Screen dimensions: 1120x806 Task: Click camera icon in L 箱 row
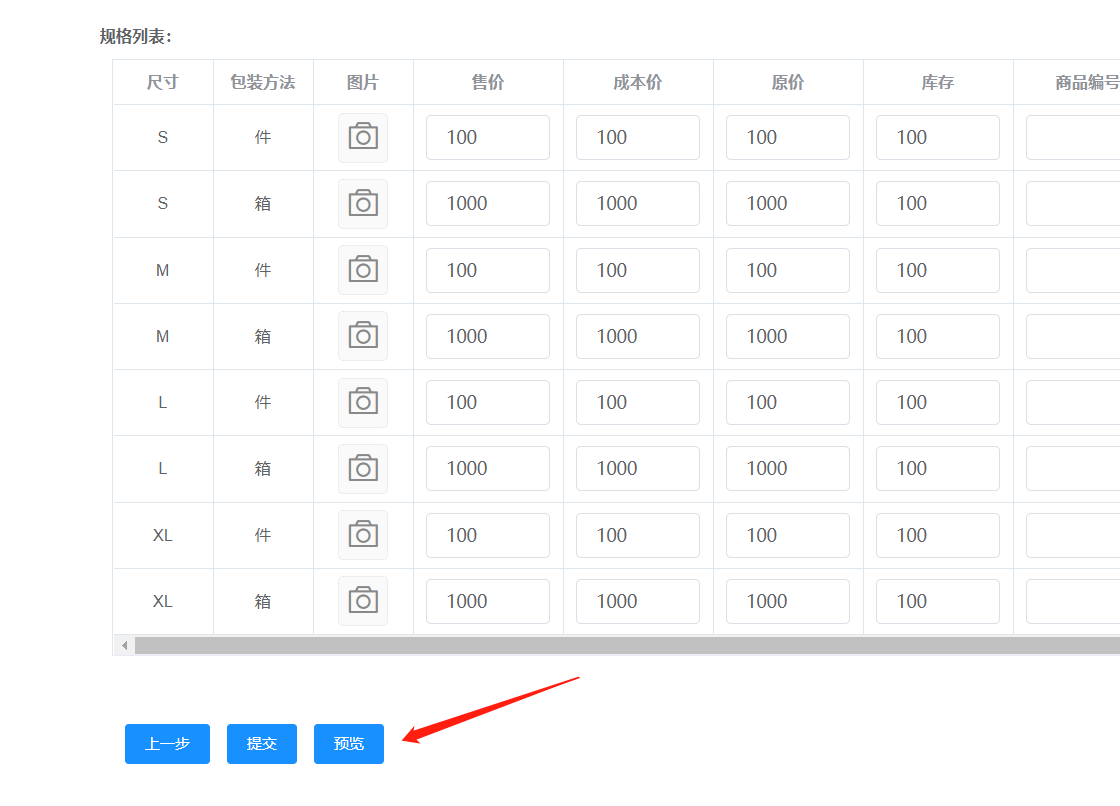(363, 468)
